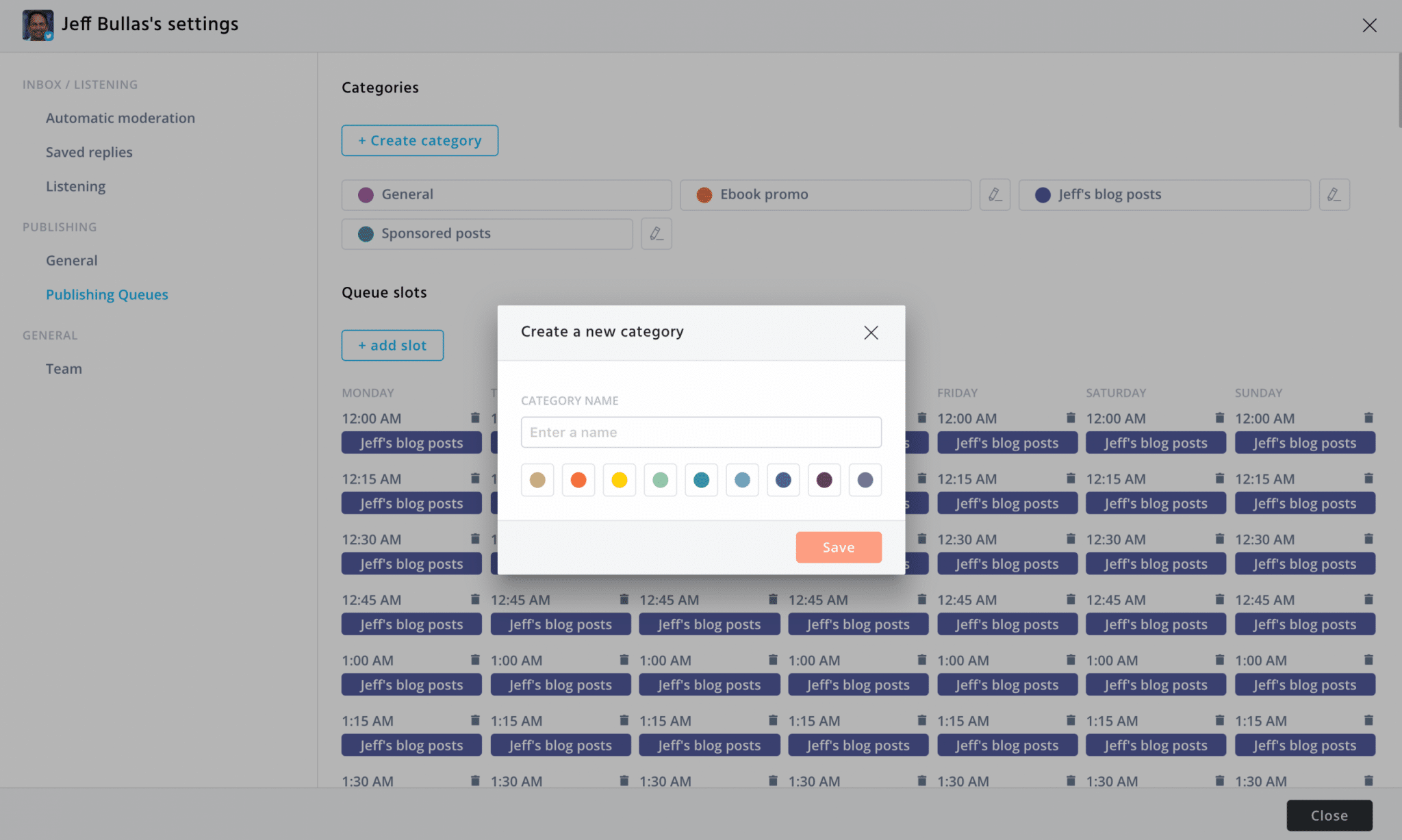
Task: Click the plus Create category button
Action: click(419, 140)
